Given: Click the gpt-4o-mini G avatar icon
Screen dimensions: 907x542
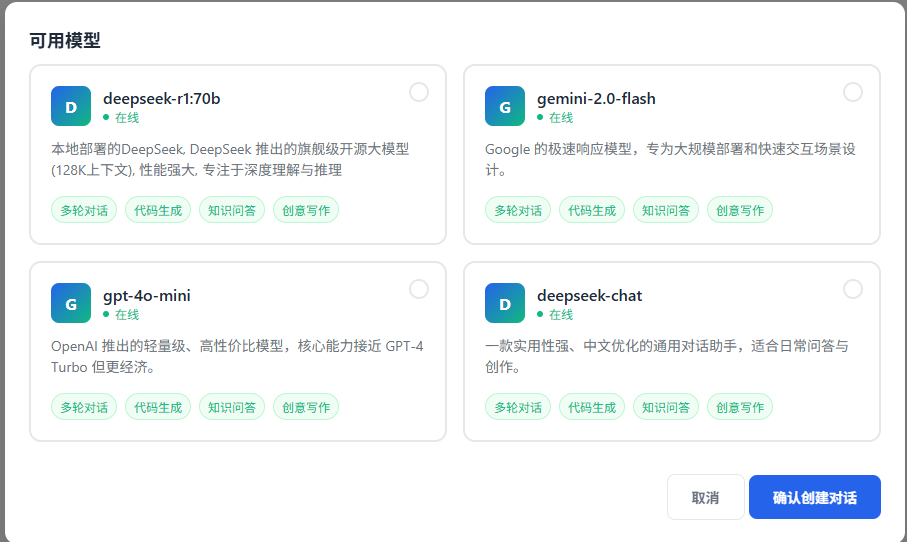Looking at the screenshot, I should (71, 303).
